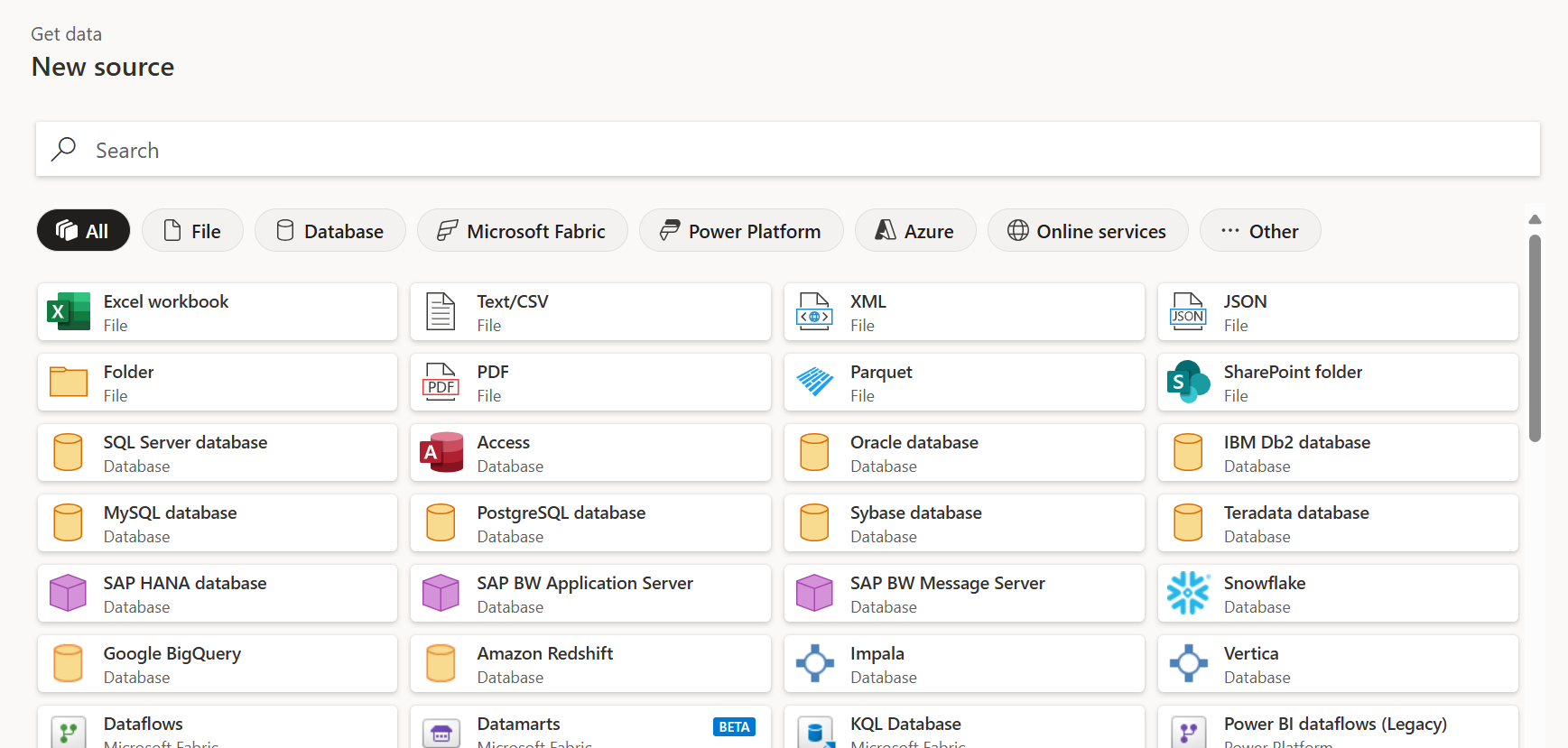This screenshot has width=1568, height=748.
Task: Filter sources by the File tab
Action: (x=192, y=231)
